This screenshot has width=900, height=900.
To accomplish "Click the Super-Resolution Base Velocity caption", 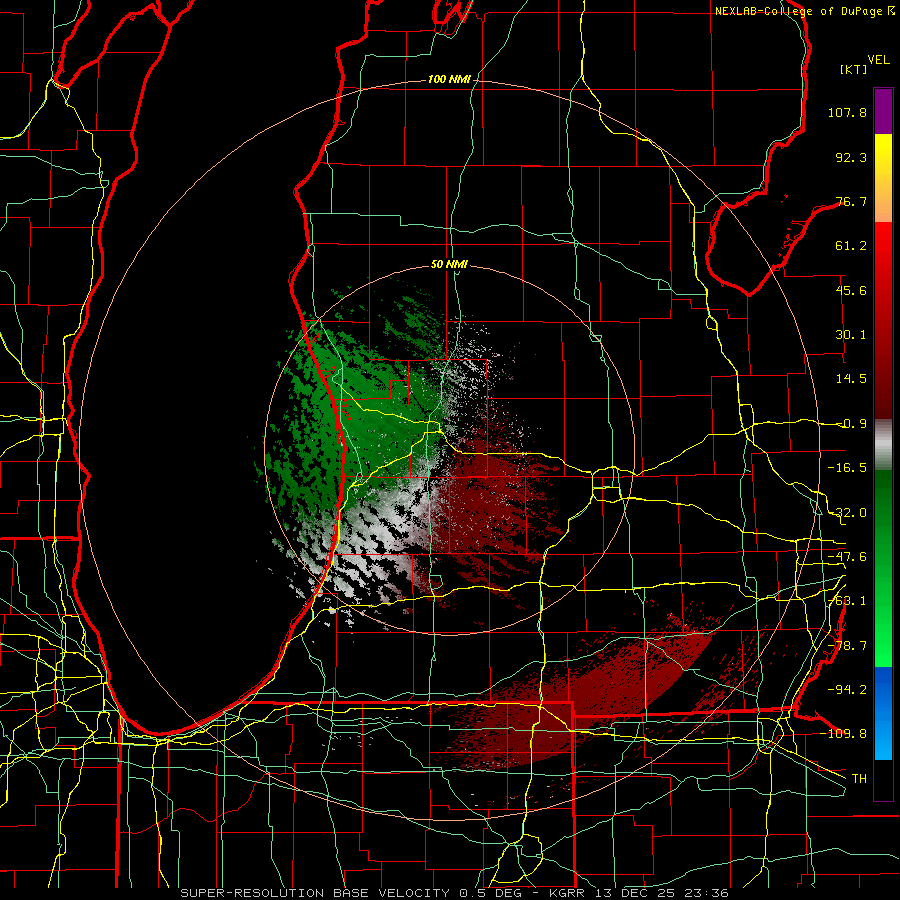I will coord(454,893).
